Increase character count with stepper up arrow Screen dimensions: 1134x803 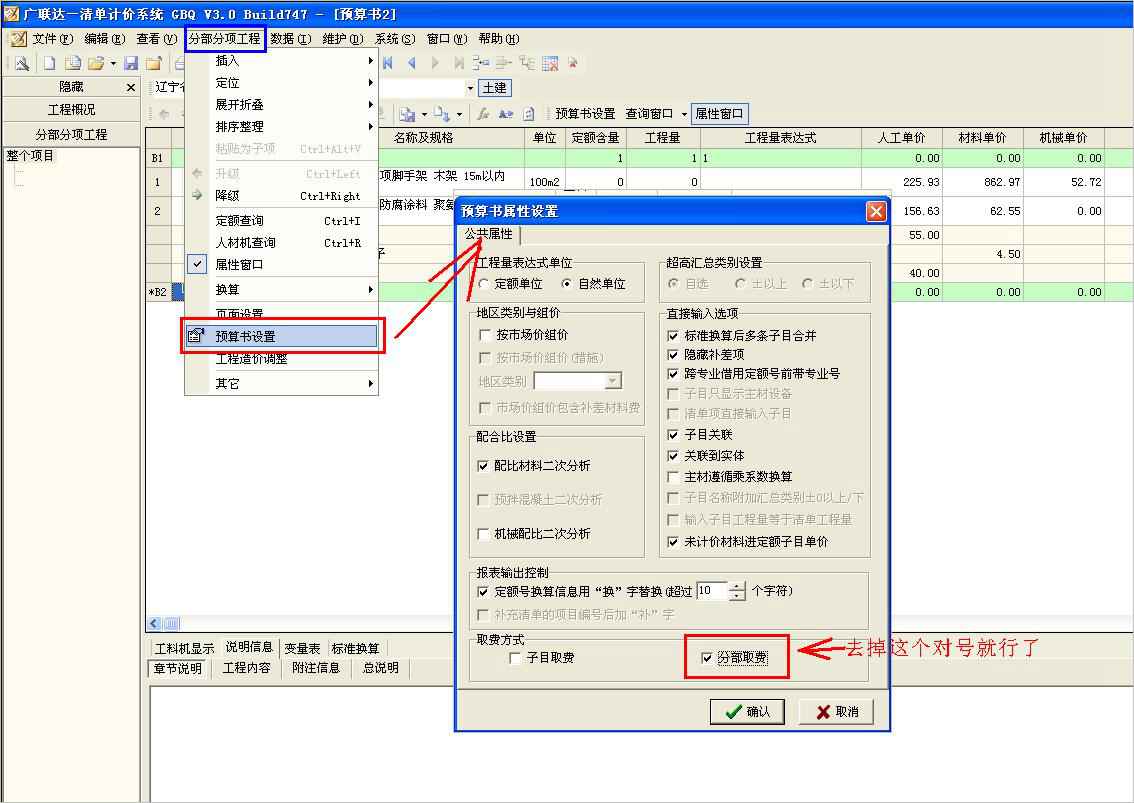tap(736, 587)
